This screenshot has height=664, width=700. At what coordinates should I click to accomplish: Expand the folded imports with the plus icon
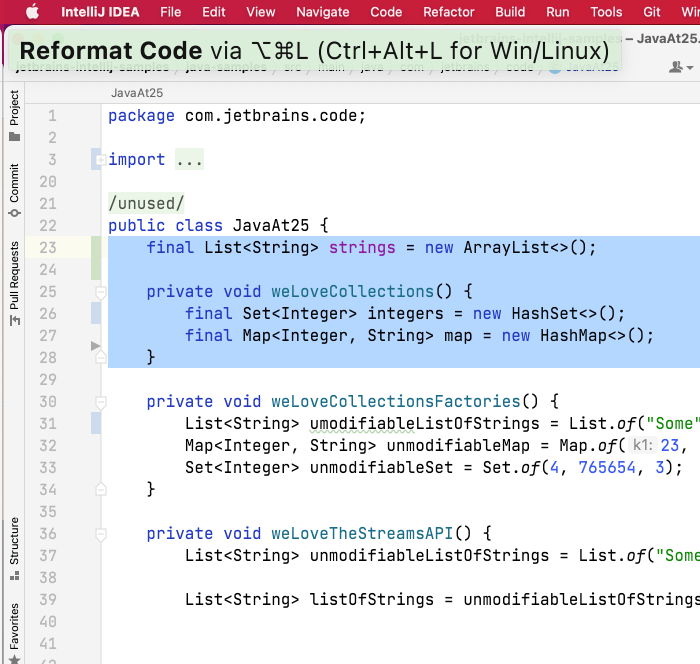(x=101, y=159)
